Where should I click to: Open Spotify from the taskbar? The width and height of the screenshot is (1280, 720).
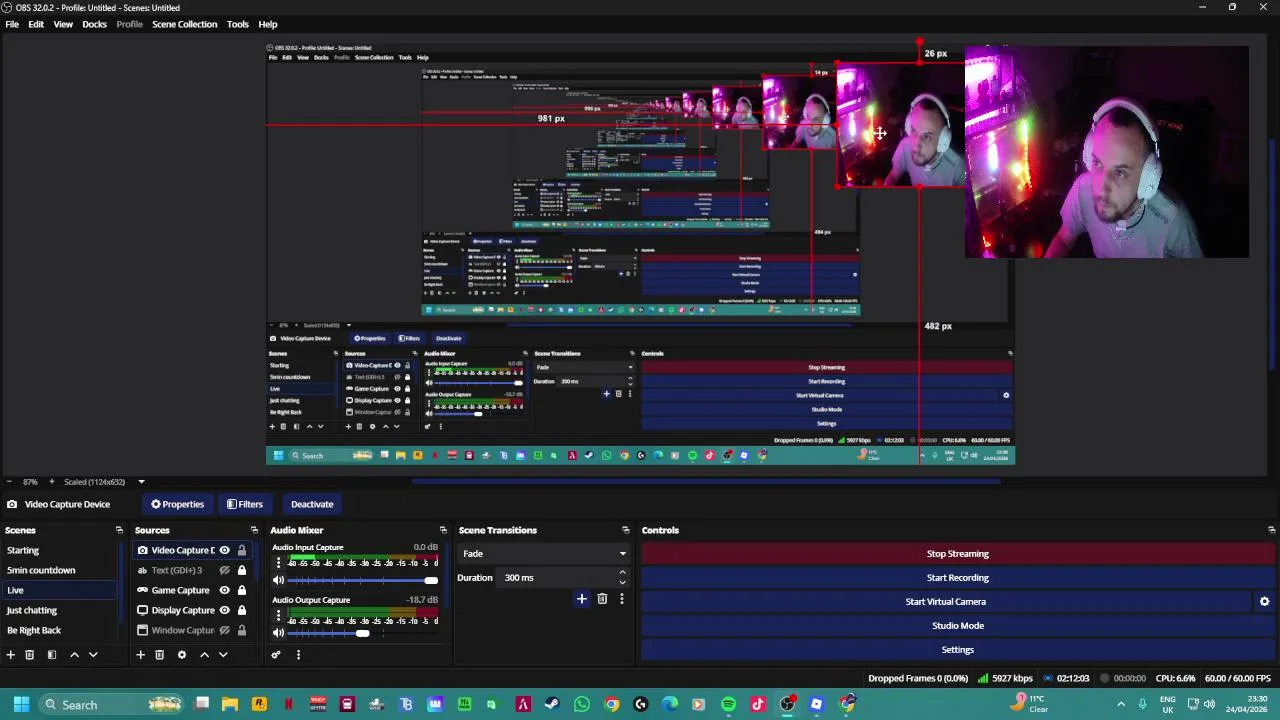728,704
